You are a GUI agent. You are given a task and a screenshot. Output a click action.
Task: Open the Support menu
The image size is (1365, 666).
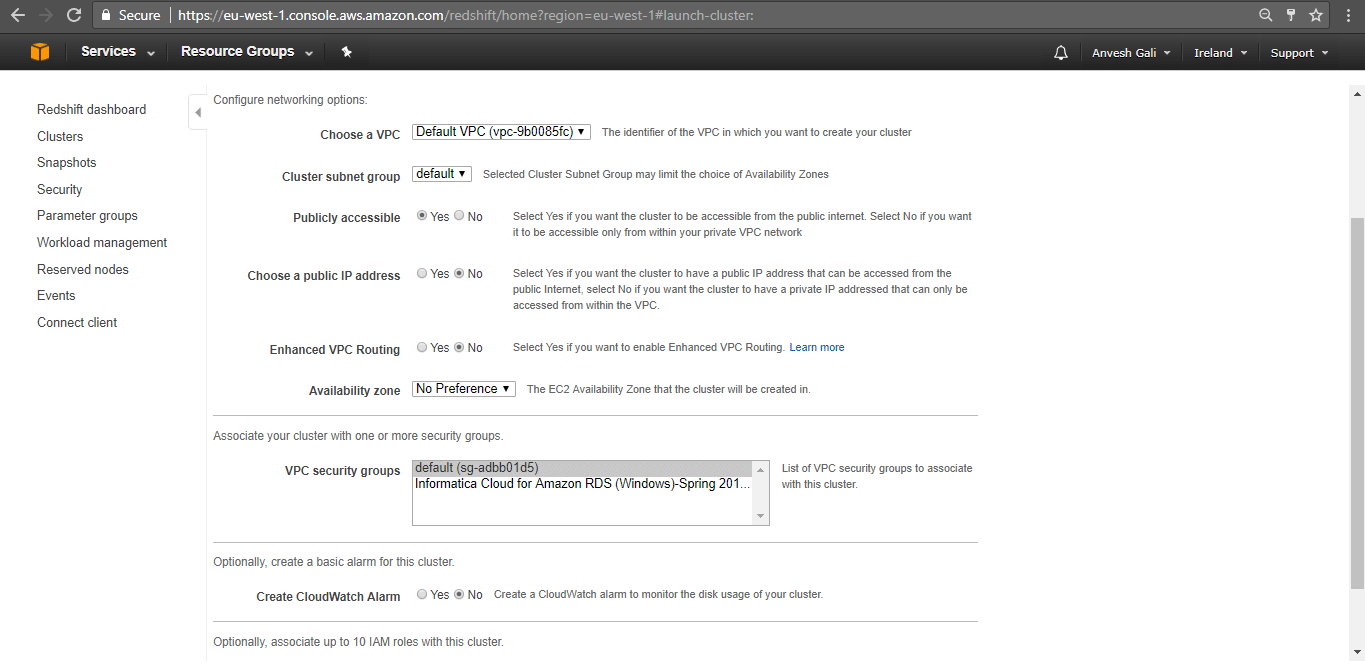point(1299,53)
